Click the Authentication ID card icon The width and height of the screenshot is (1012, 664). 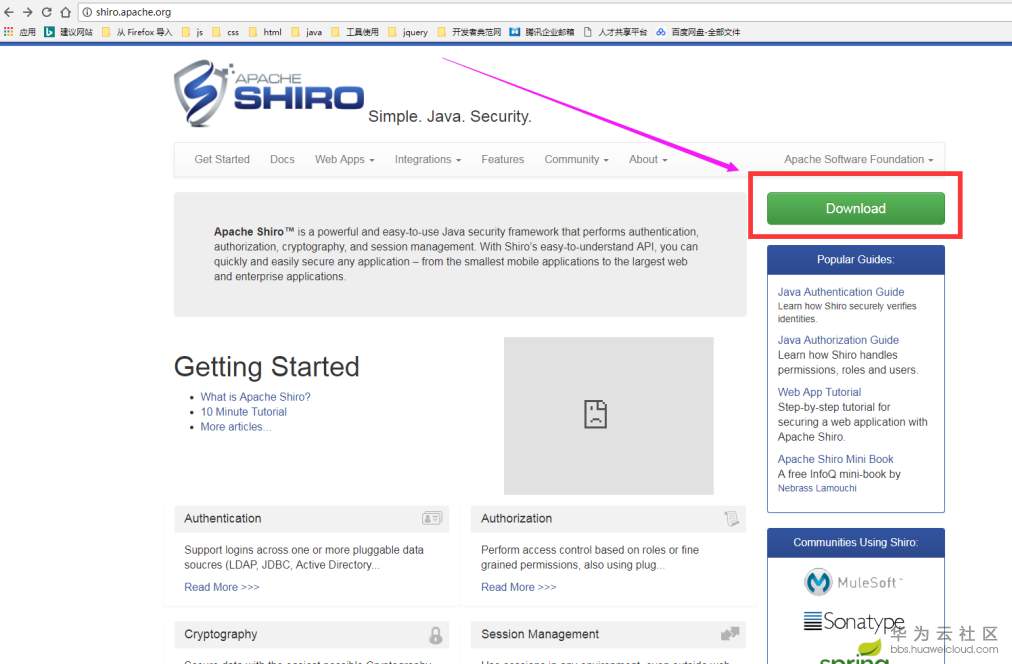tap(432, 518)
